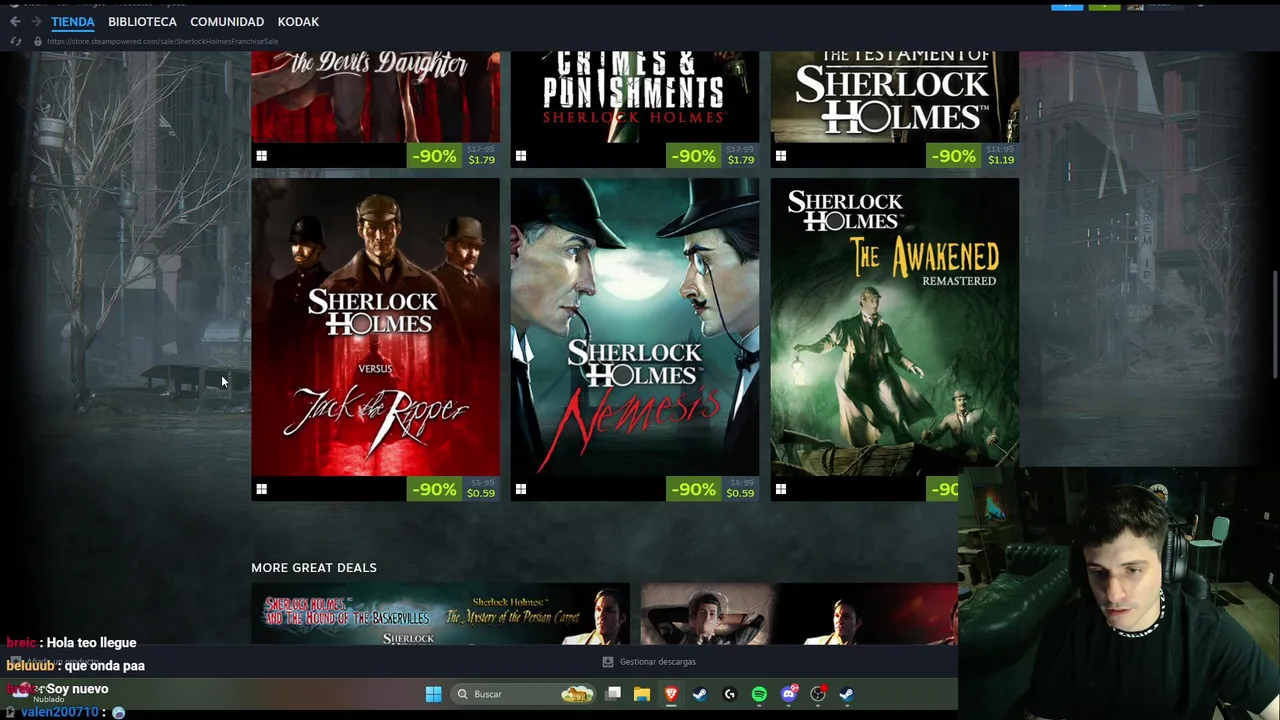The height and width of the screenshot is (720, 1280).
Task: Click $1.79 price on Crimes & Punishments
Action: pos(741,160)
